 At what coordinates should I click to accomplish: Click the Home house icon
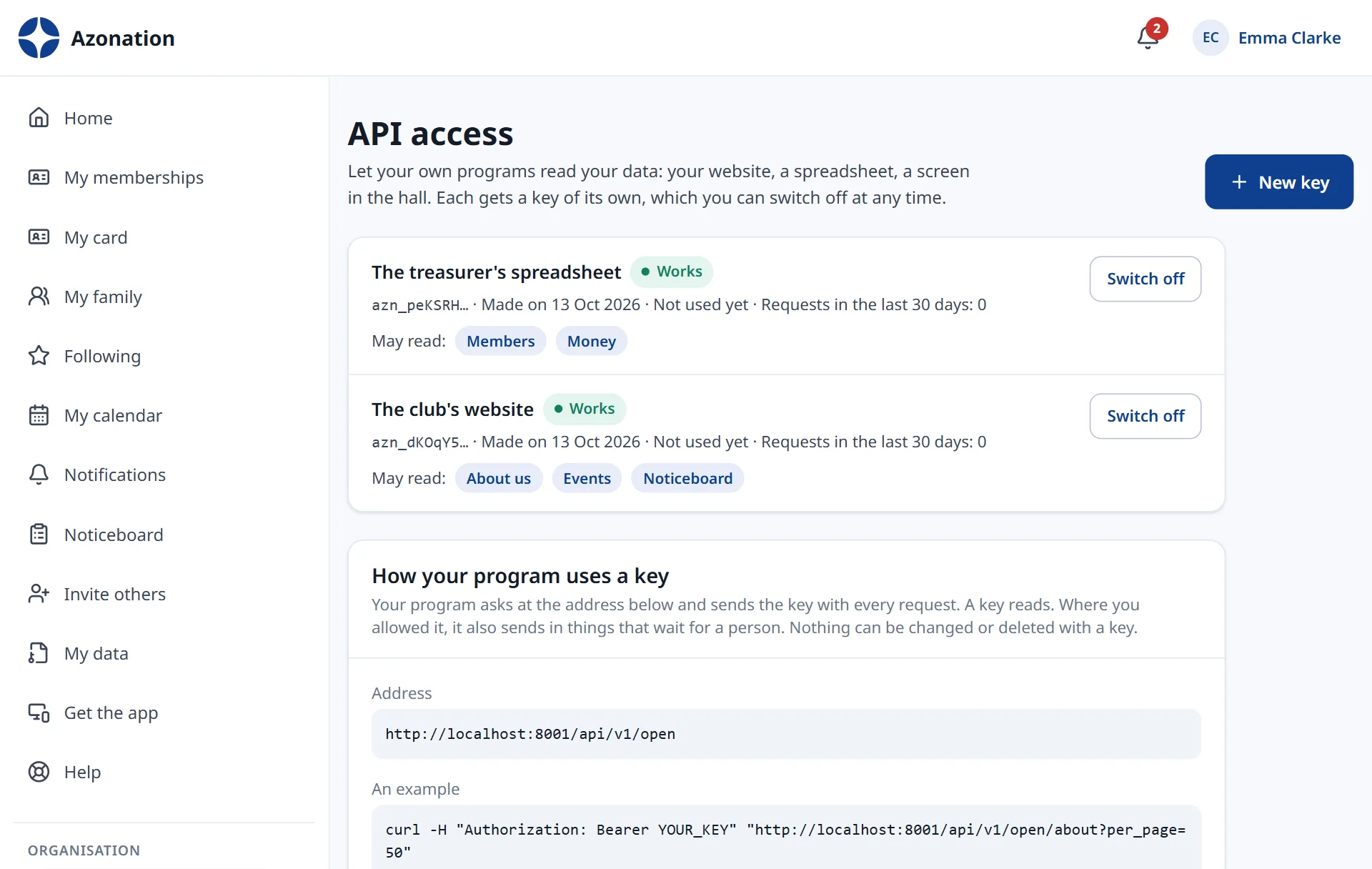tap(39, 117)
